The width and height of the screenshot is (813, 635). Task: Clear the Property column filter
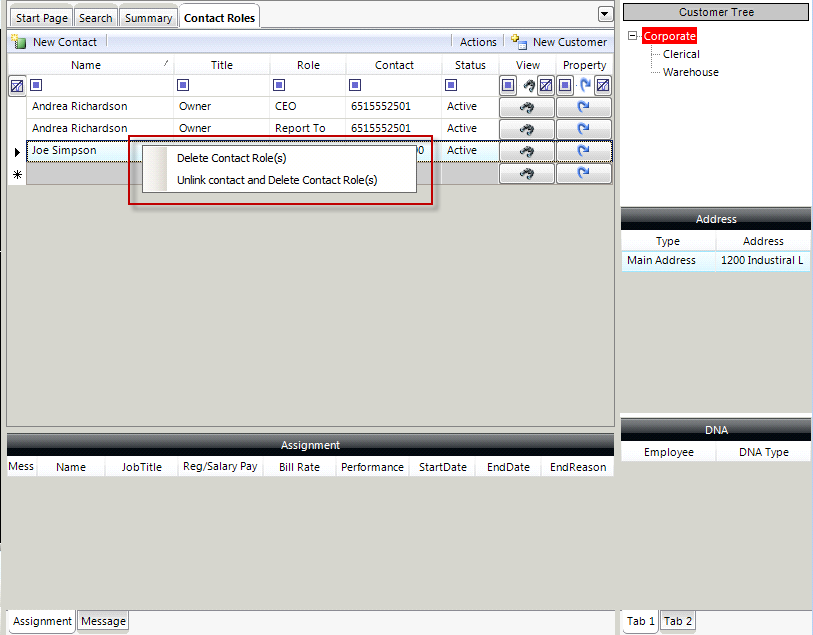click(x=602, y=85)
